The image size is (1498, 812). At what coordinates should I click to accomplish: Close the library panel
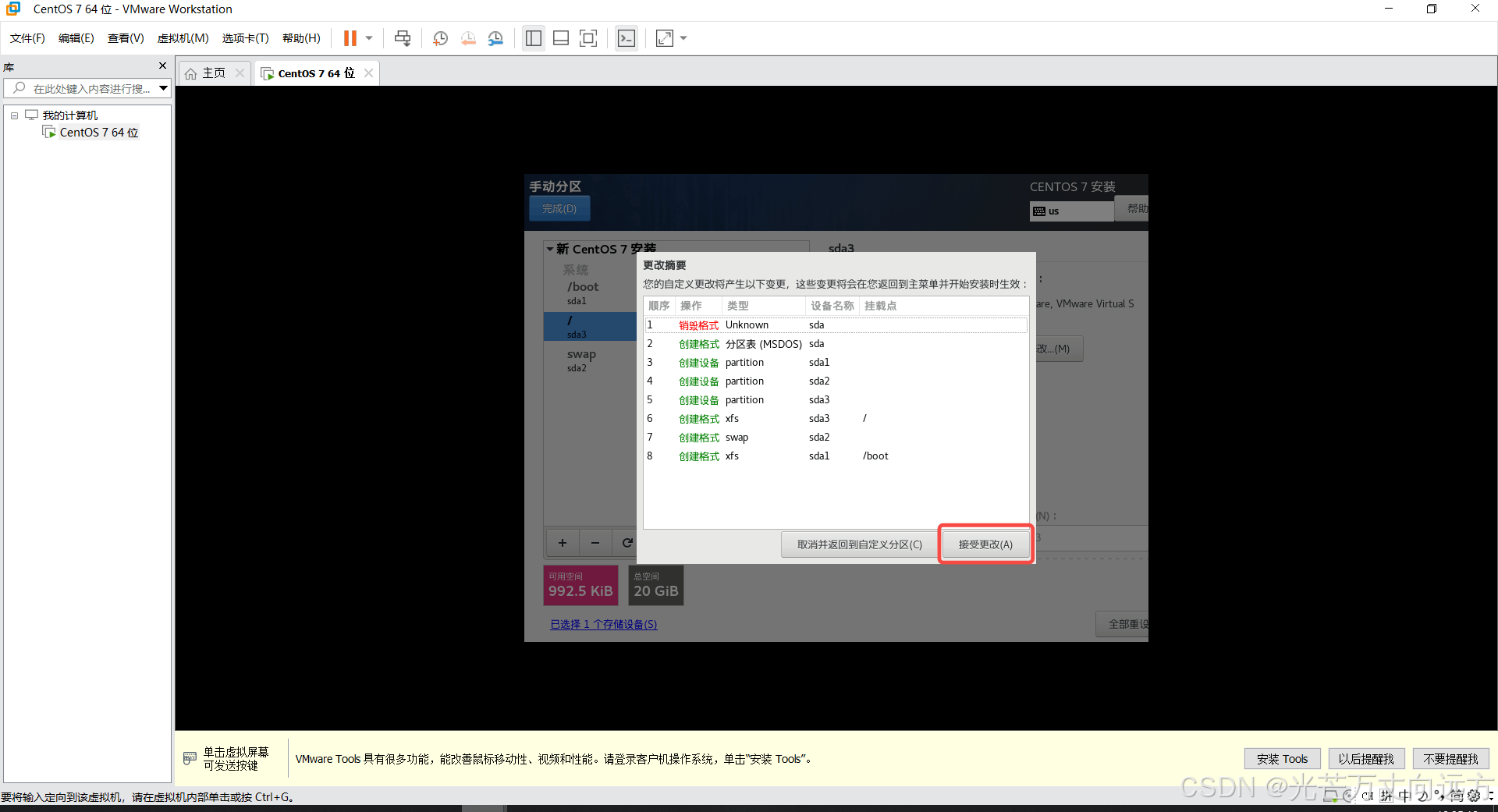162,66
